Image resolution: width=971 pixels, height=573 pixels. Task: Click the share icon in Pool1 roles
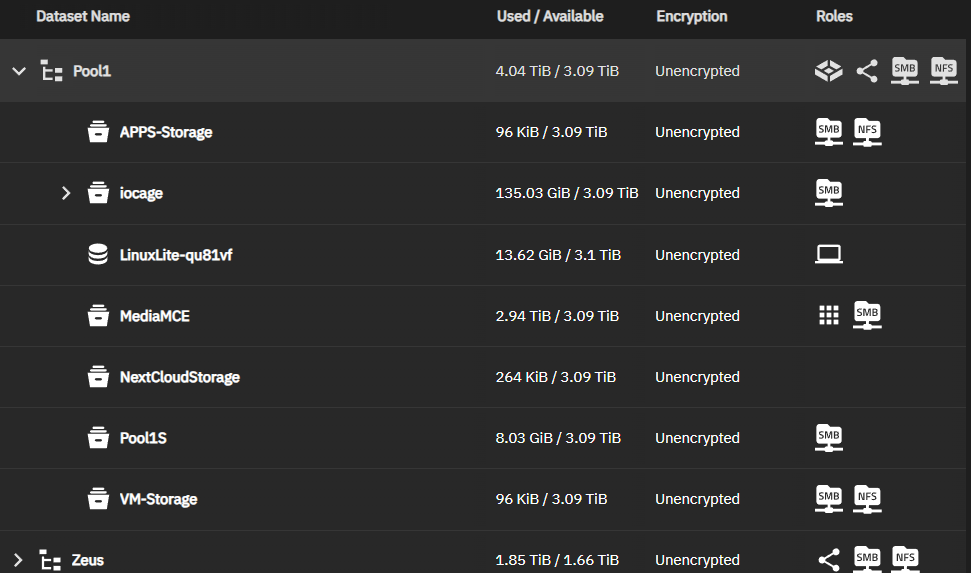tap(867, 71)
